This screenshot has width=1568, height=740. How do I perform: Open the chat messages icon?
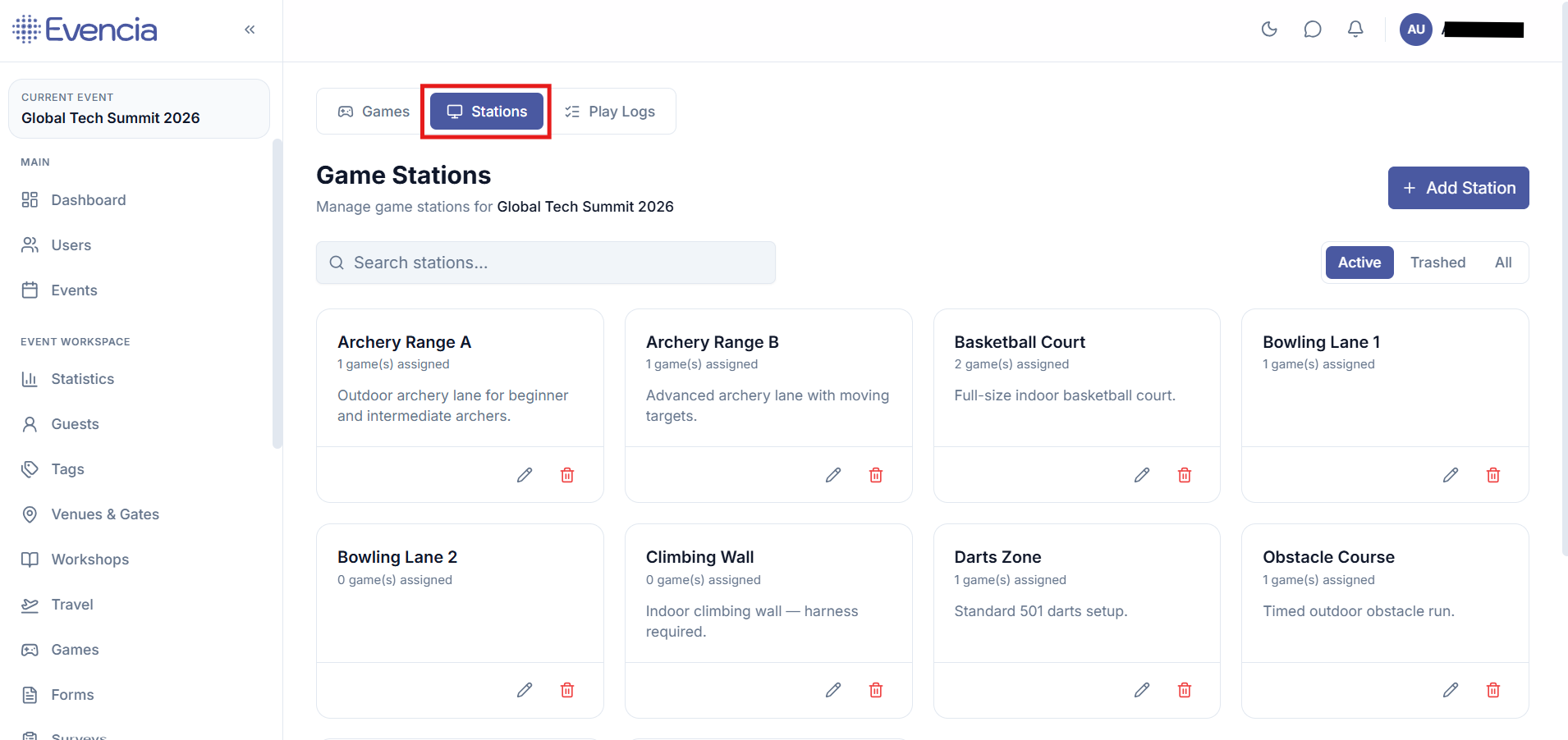(x=1313, y=30)
